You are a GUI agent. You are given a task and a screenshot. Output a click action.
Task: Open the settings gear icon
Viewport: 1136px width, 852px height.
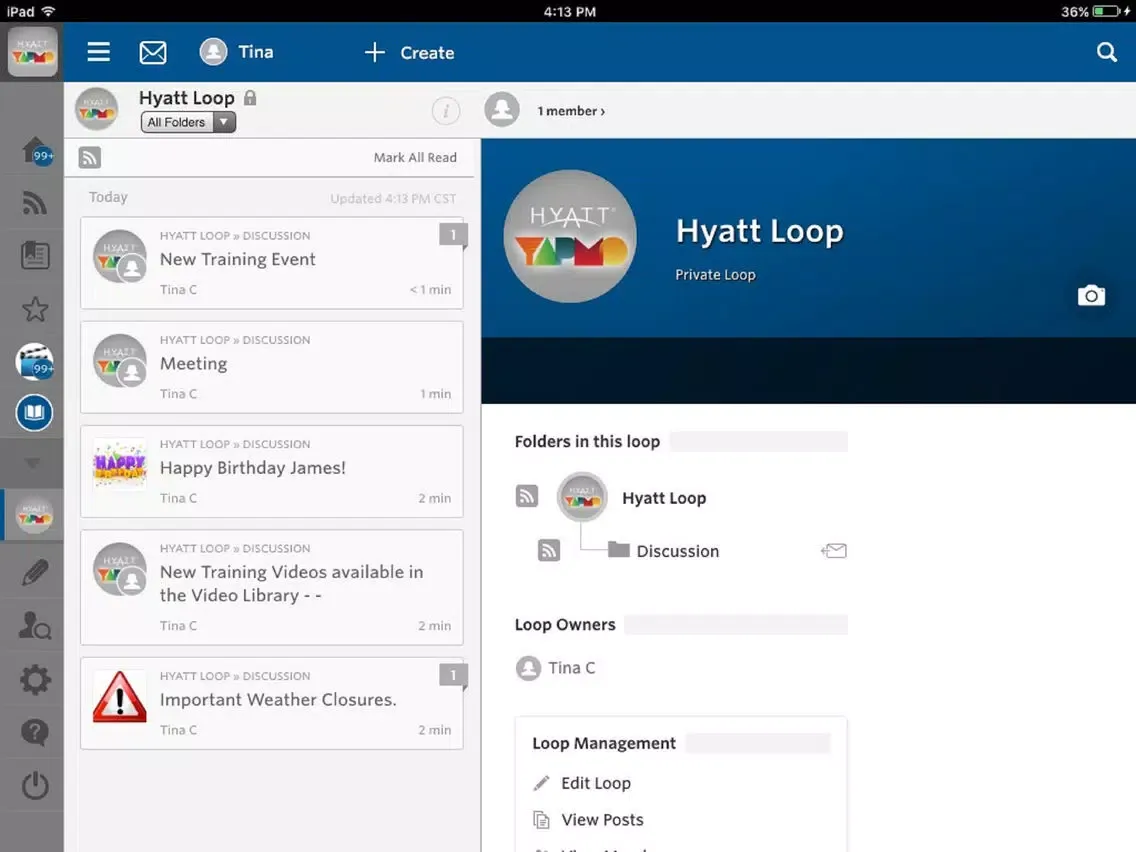pos(35,680)
